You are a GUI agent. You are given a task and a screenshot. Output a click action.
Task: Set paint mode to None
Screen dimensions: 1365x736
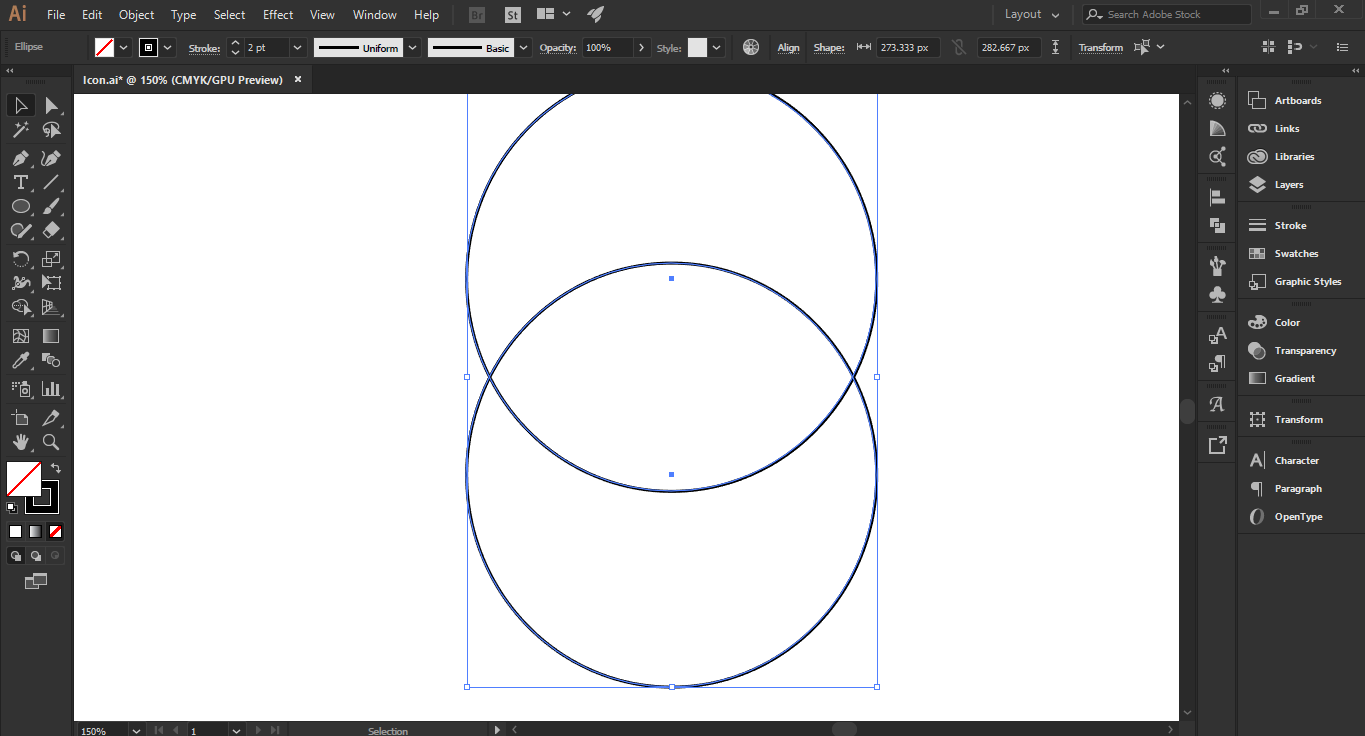coord(56,531)
